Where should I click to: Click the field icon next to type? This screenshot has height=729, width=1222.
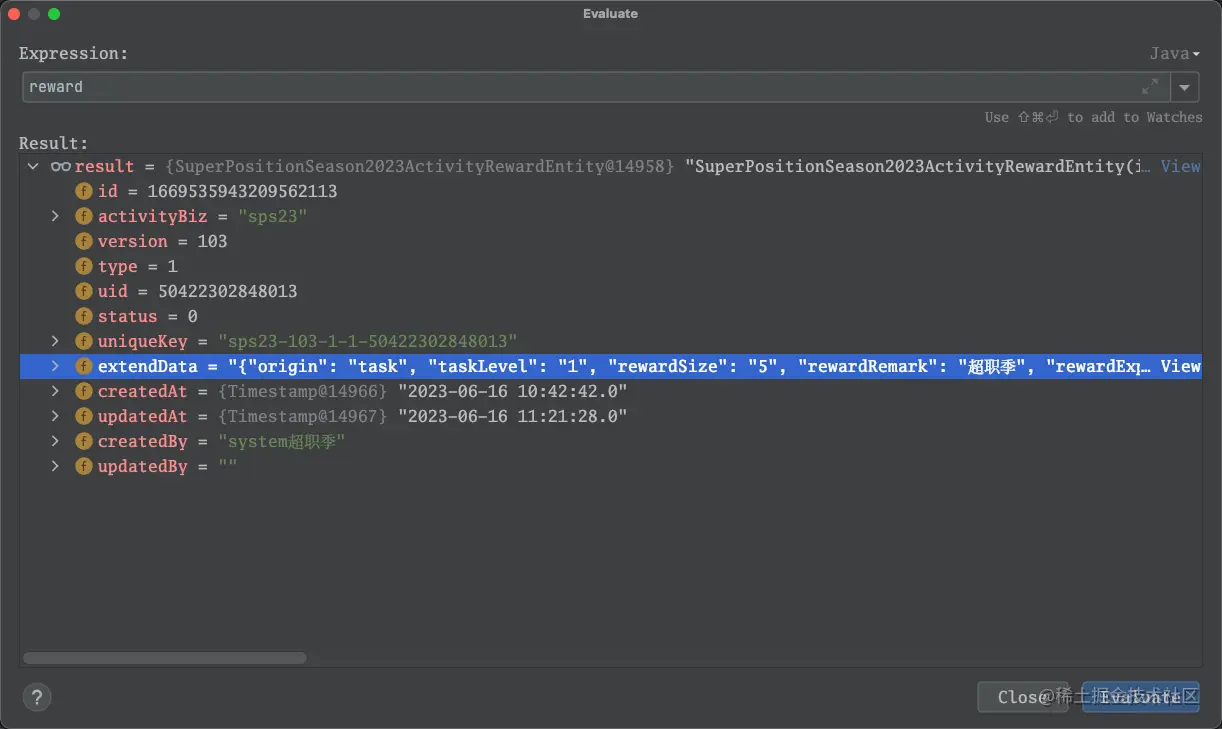(84, 266)
